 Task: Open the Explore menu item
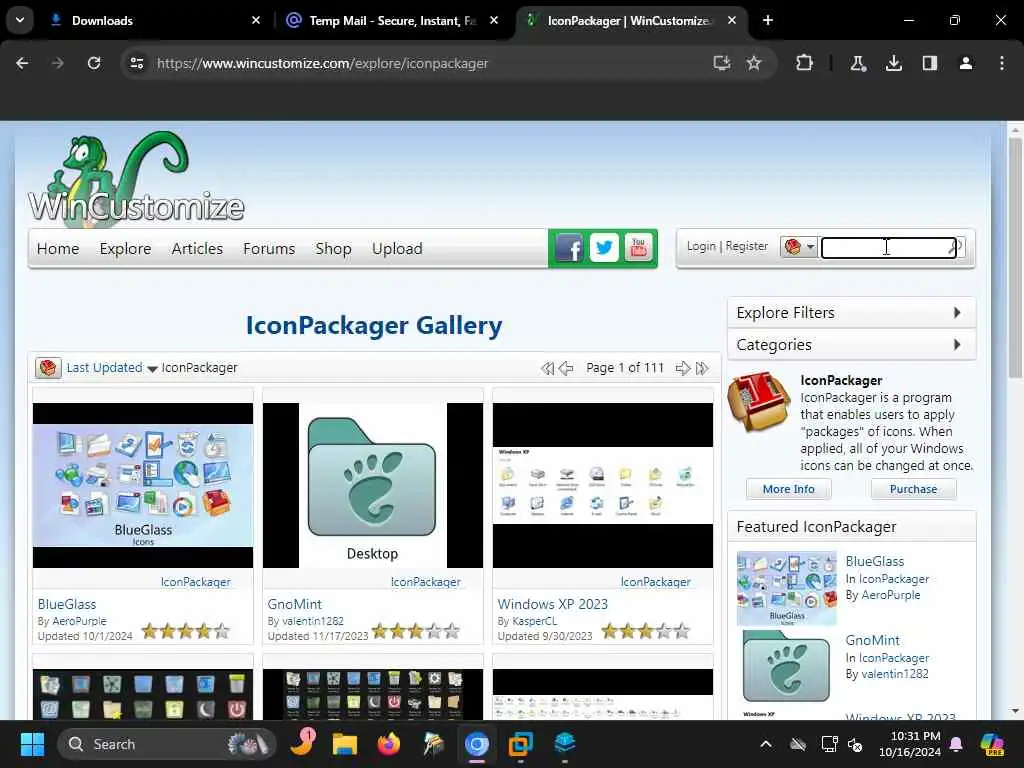[x=125, y=248]
